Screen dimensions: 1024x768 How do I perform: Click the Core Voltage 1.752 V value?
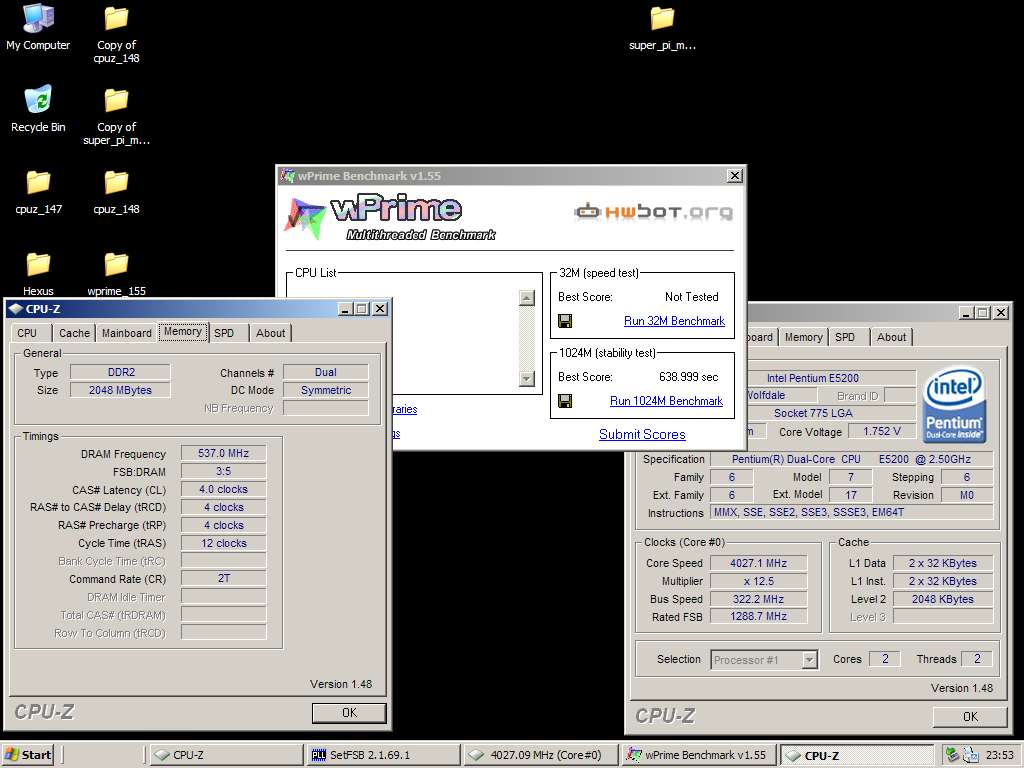(882, 431)
